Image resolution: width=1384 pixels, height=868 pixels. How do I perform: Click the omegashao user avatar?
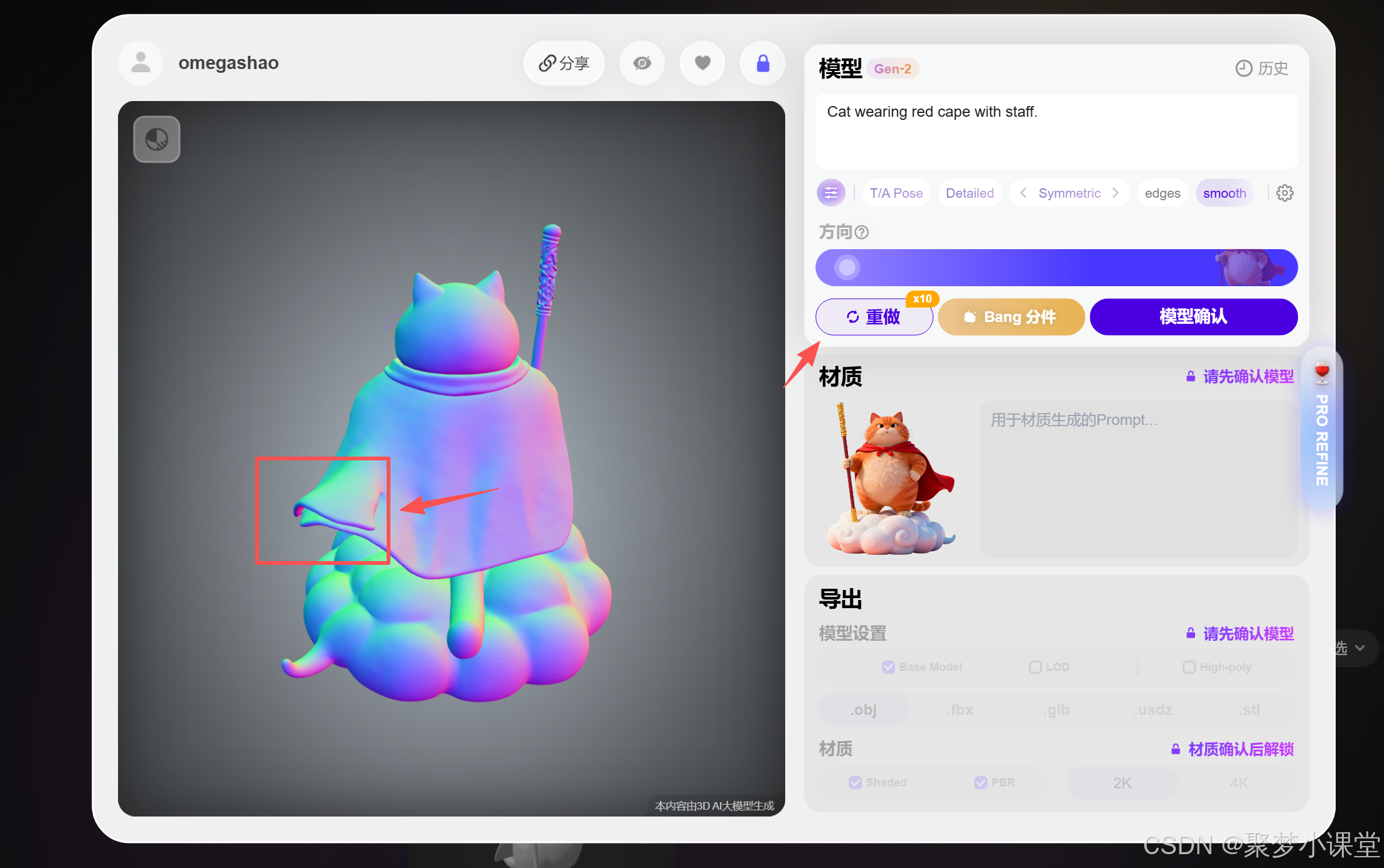click(x=141, y=63)
